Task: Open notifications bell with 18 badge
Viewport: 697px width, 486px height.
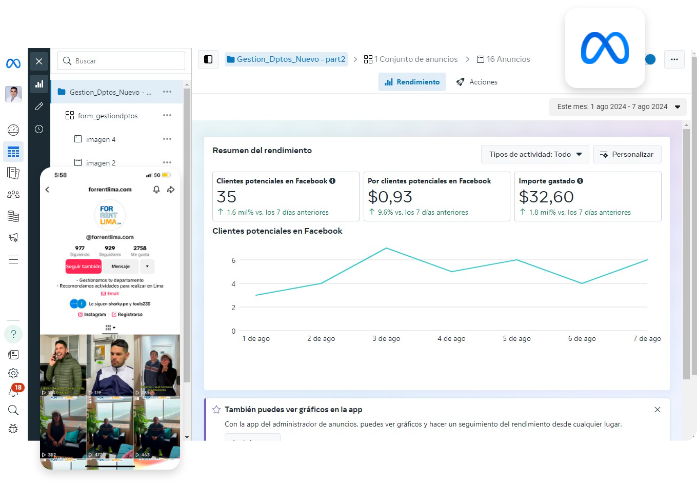Action: coord(14,391)
